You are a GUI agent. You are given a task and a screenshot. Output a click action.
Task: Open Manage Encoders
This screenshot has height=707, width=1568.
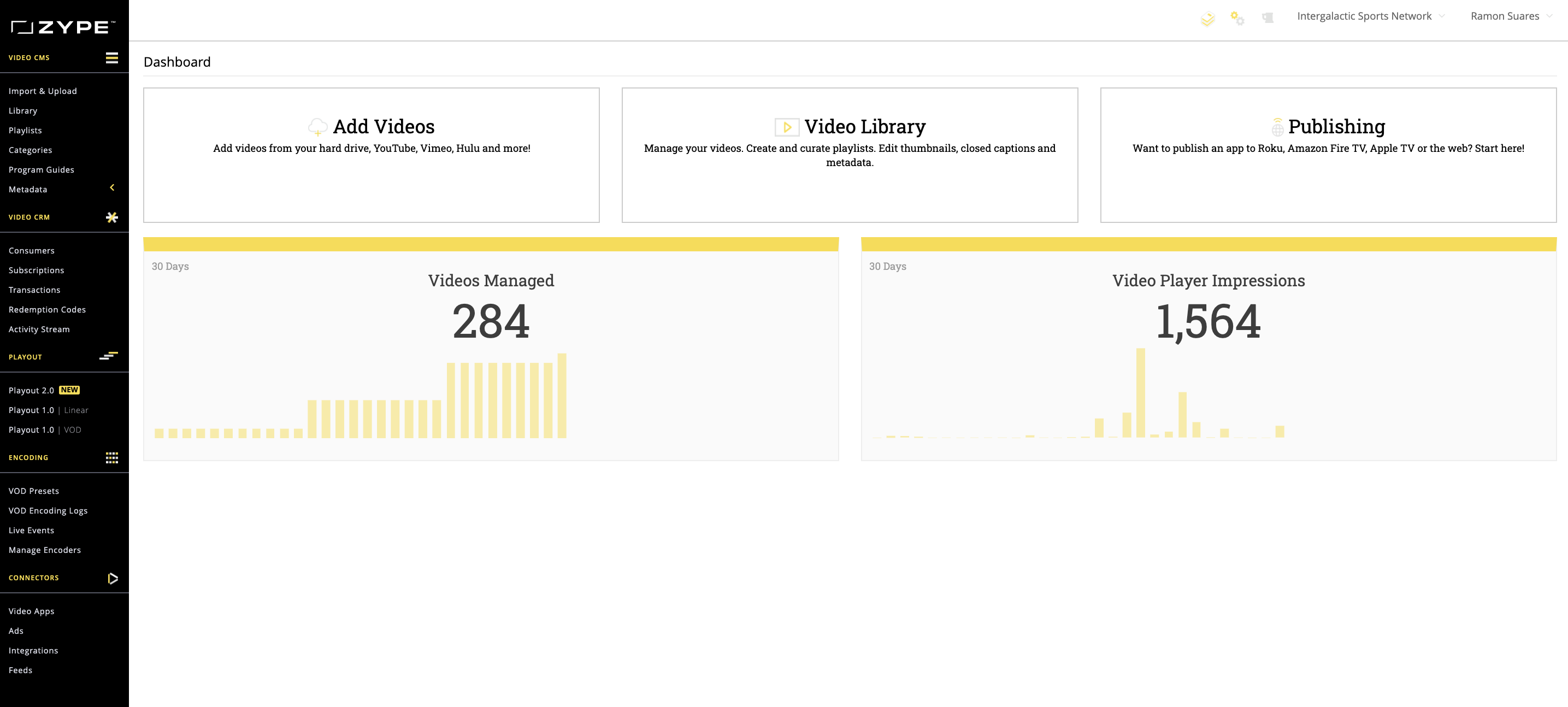[45, 549]
